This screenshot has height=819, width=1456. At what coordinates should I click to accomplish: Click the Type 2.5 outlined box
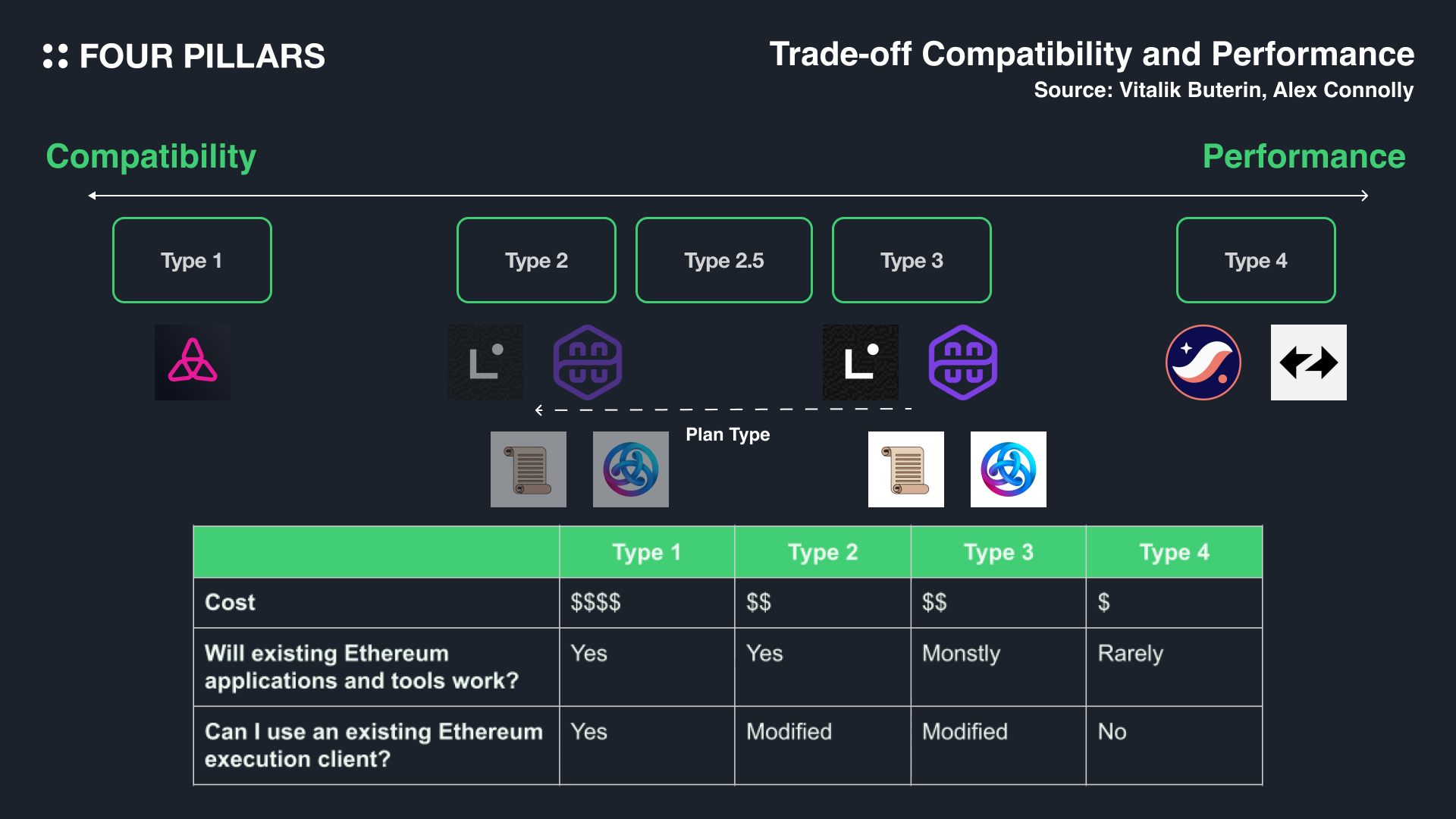[724, 260]
